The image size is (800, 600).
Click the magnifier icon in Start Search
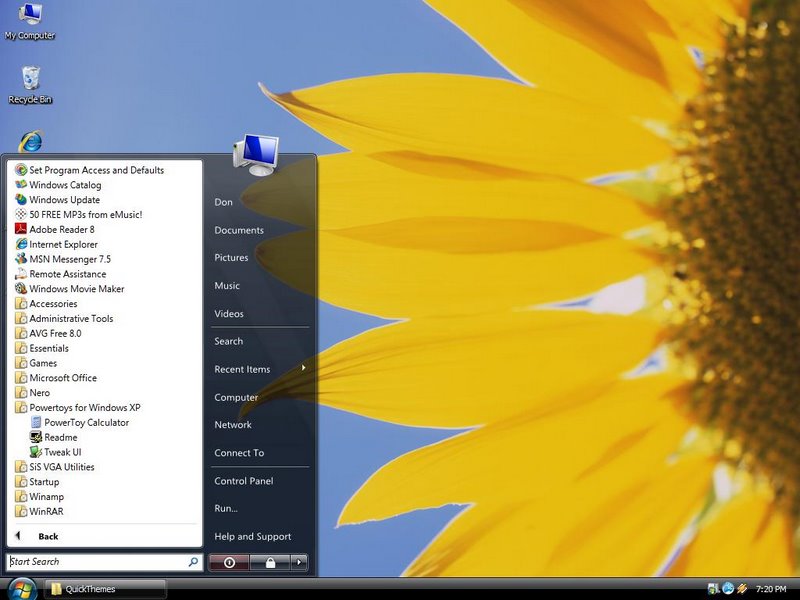[x=193, y=562]
